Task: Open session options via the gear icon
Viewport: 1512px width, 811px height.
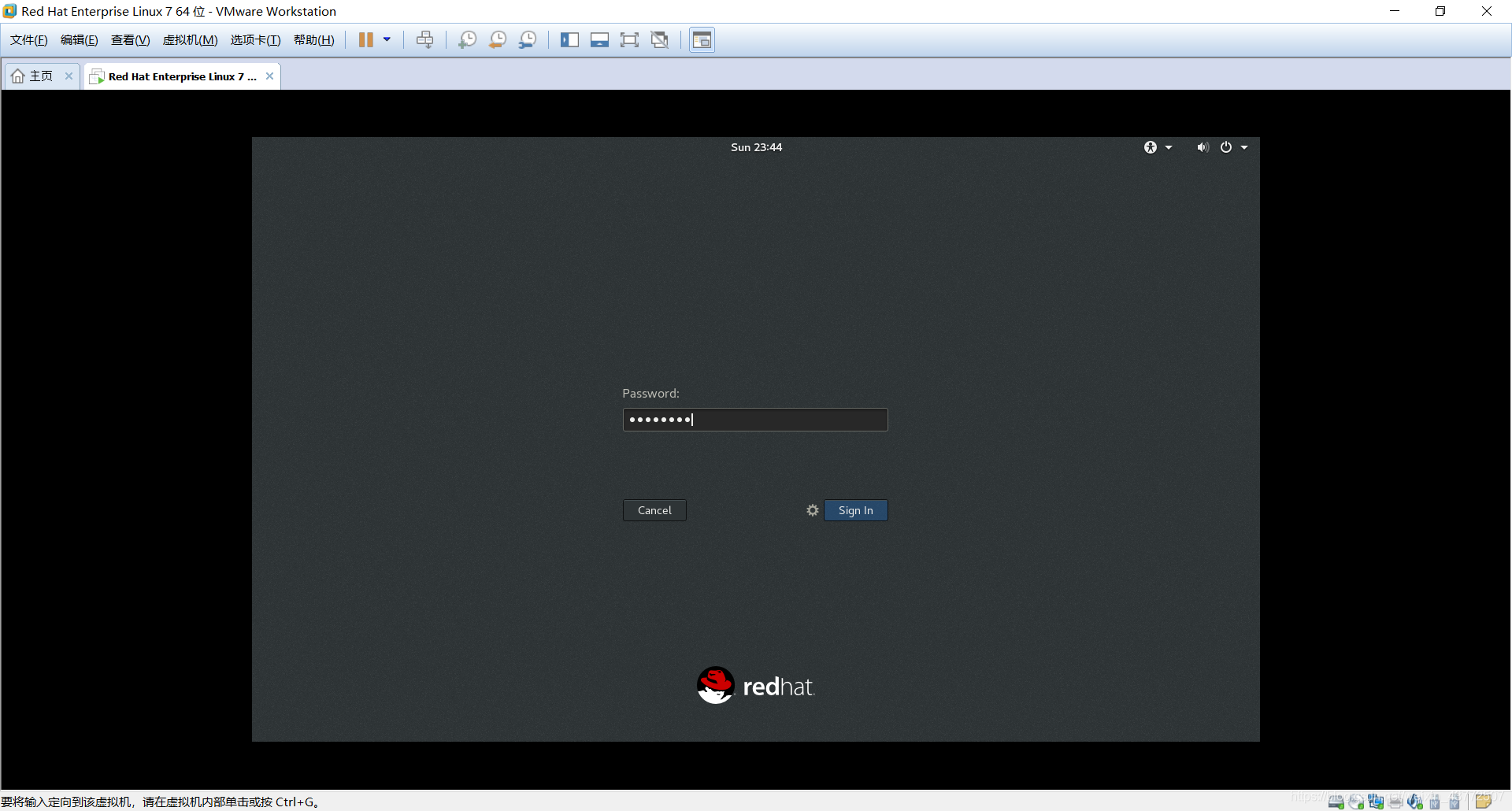Action: click(x=813, y=510)
